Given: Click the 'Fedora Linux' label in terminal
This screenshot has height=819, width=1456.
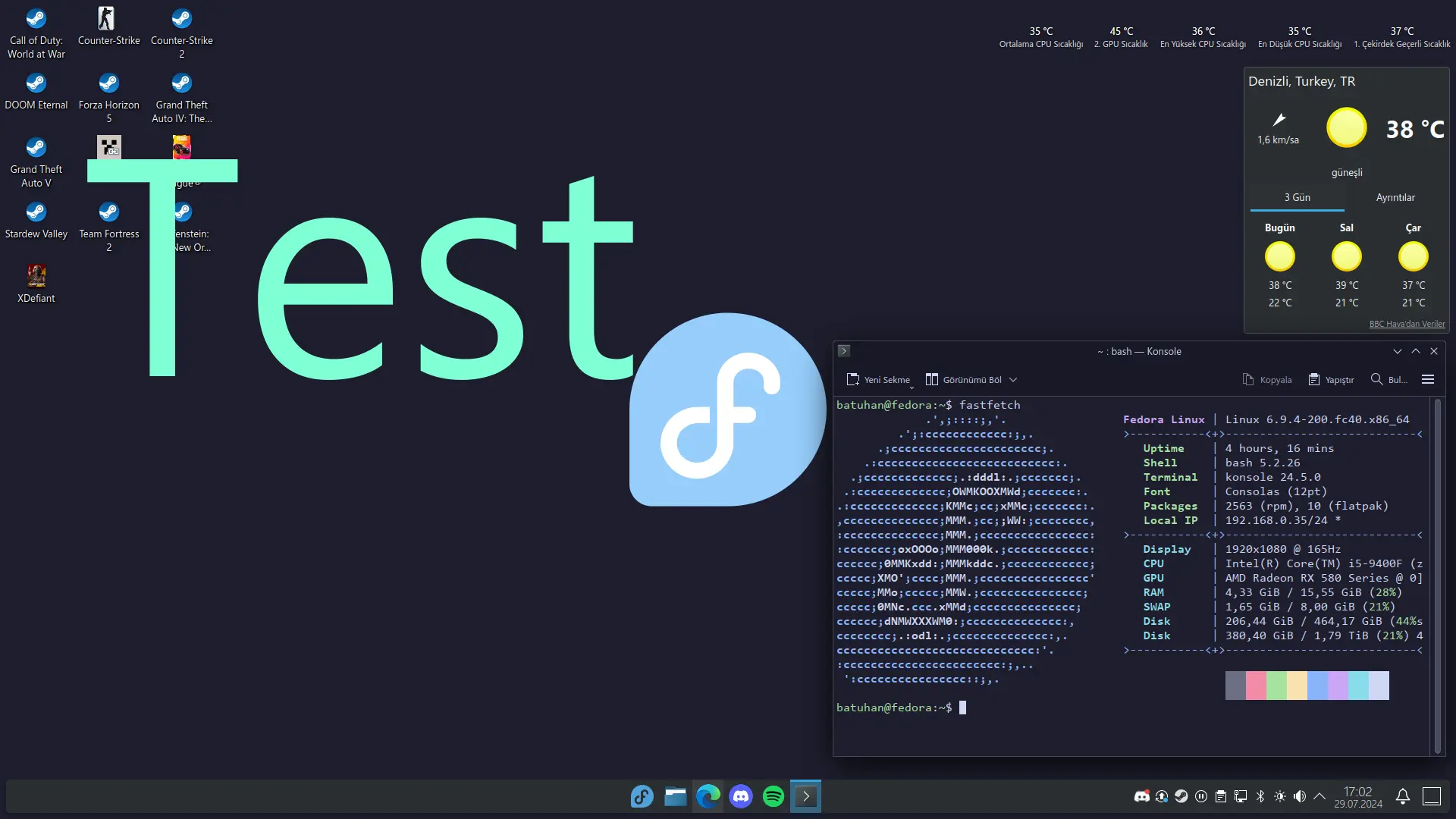Looking at the screenshot, I should 1163,419.
